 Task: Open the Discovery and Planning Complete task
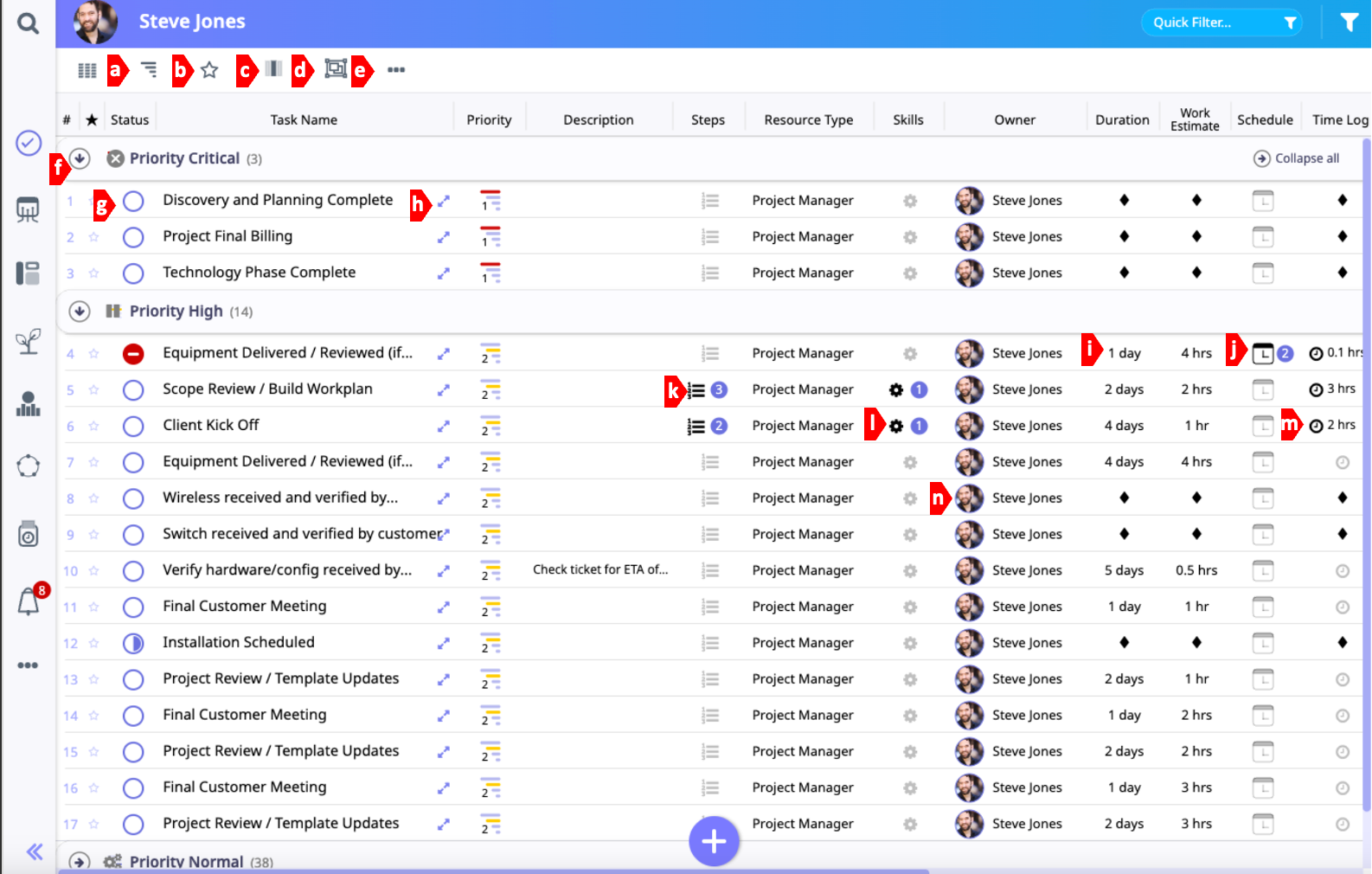(x=443, y=201)
